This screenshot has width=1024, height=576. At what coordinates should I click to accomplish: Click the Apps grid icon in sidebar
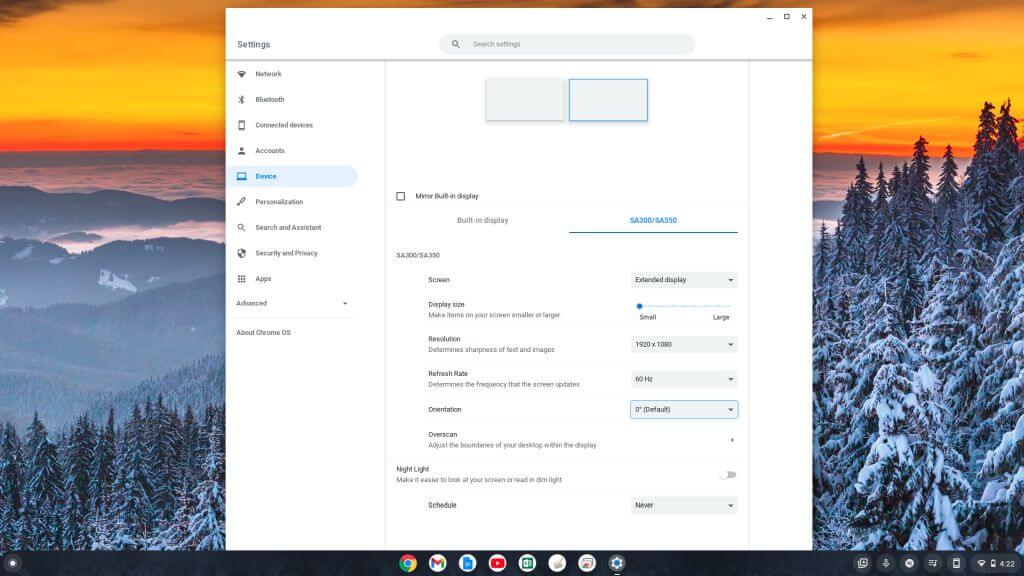pos(242,279)
